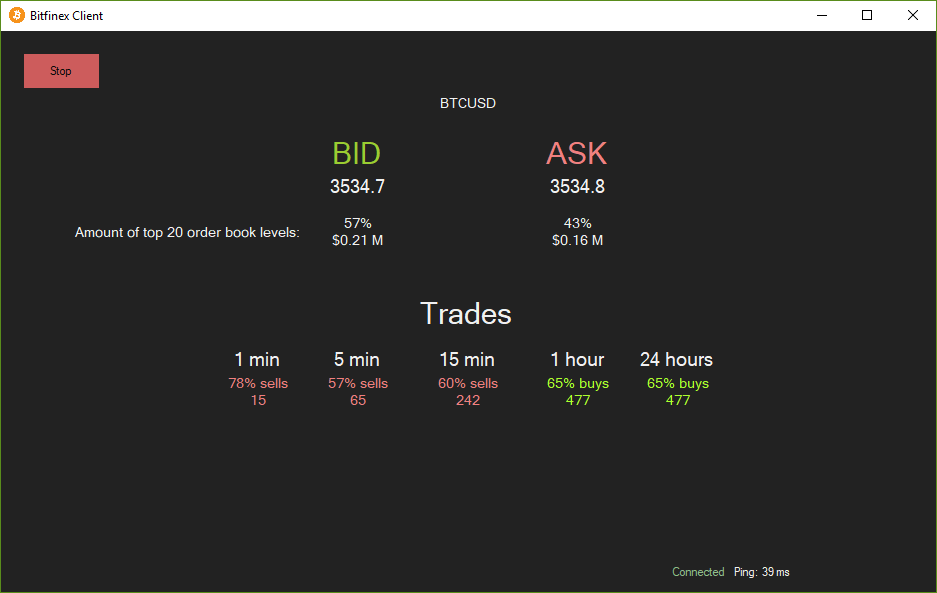Click the green BID heading
This screenshot has height=593, width=937.
(x=357, y=154)
